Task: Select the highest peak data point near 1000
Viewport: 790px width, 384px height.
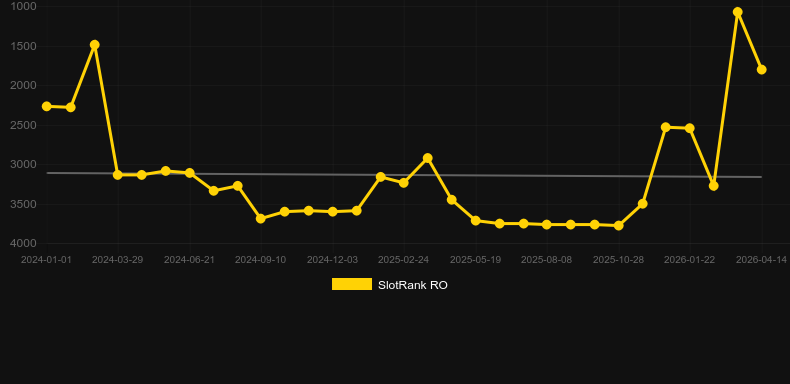Action: point(738,12)
